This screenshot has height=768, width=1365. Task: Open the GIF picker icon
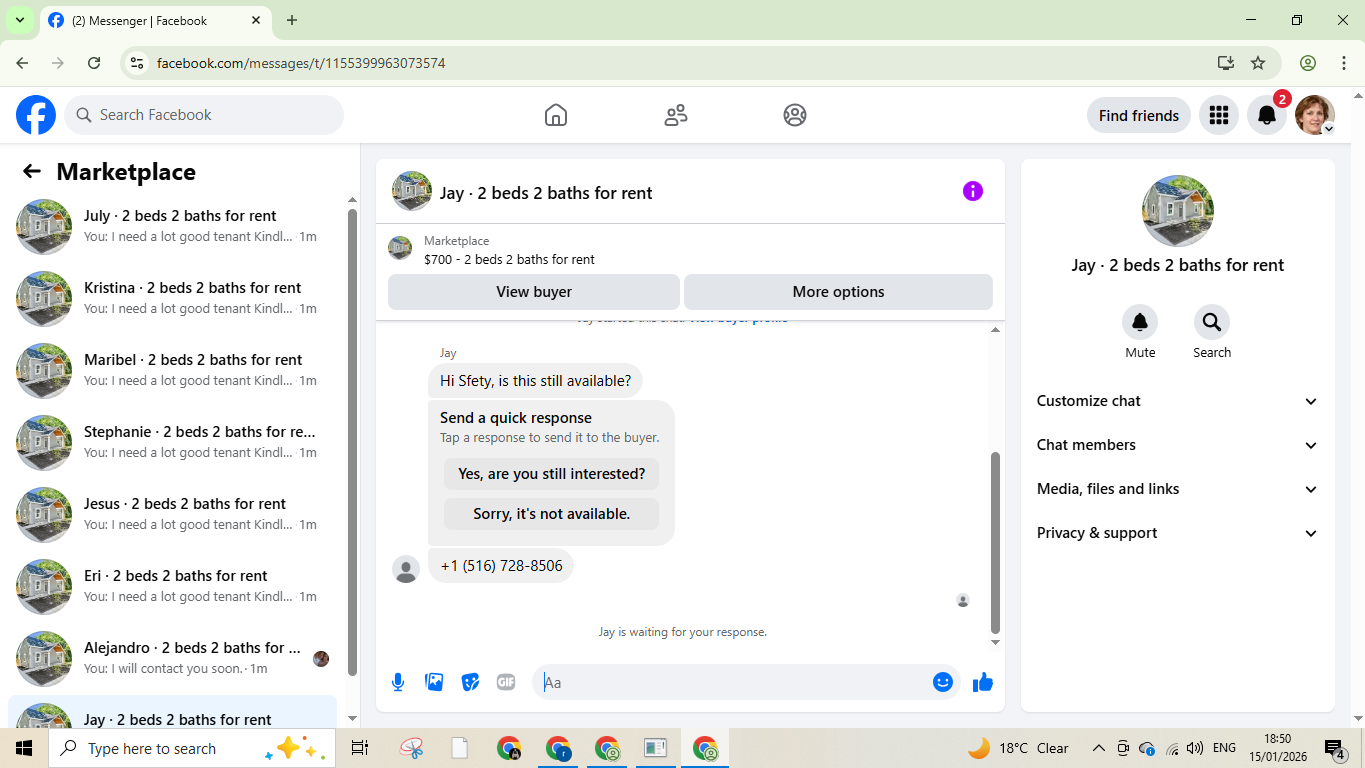click(x=506, y=682)
